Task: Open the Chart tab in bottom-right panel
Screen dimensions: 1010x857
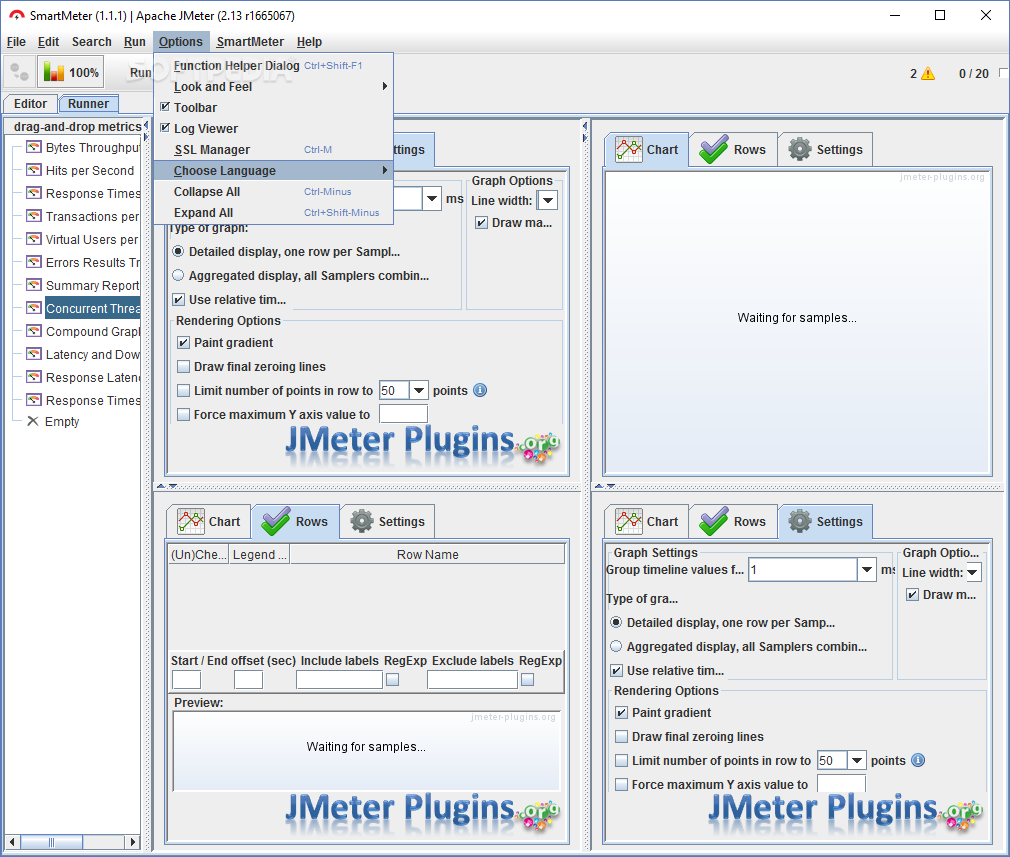Action: coord(647,521)
